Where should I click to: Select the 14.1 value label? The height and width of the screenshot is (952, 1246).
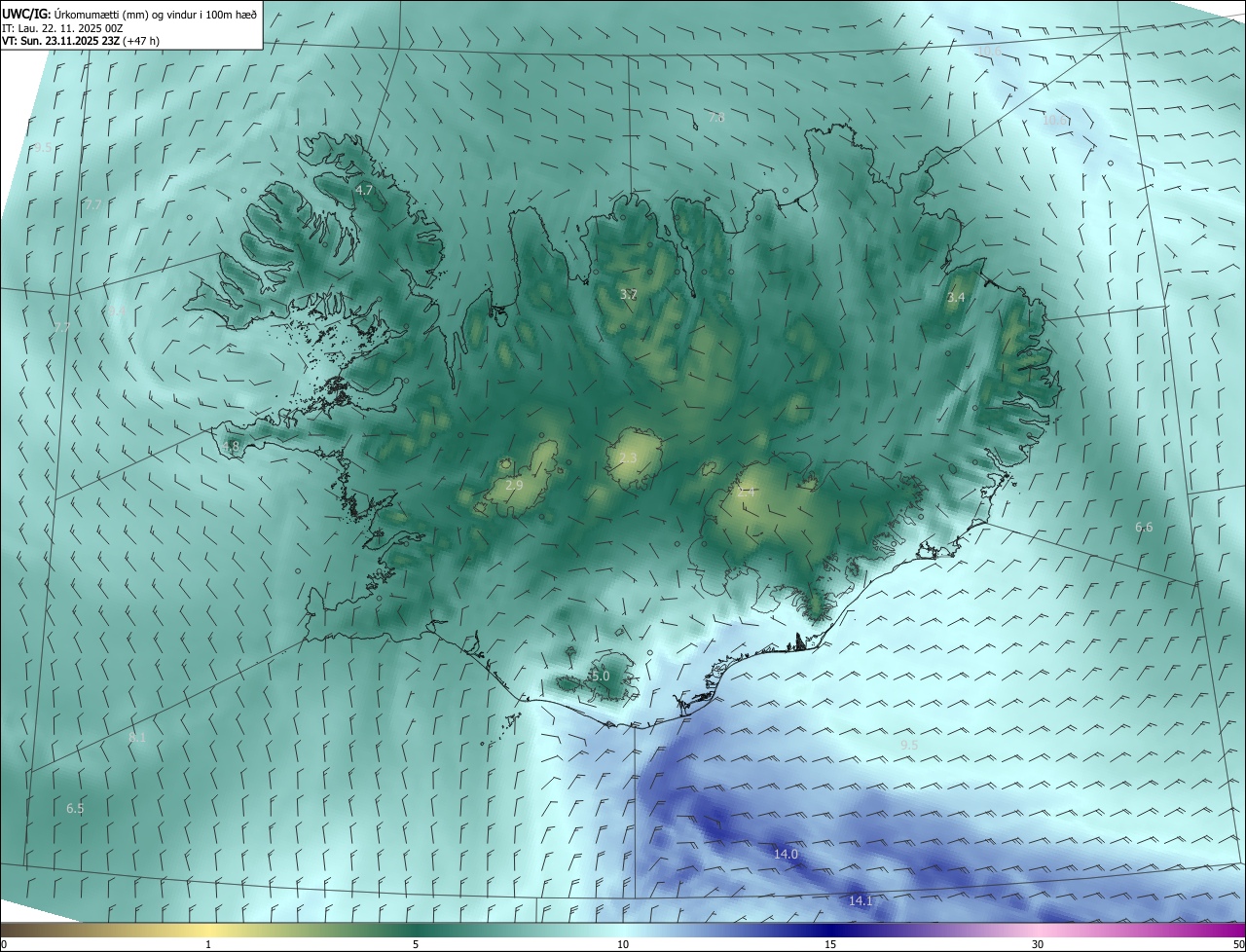pyautogui.click(x=861, y=901)
